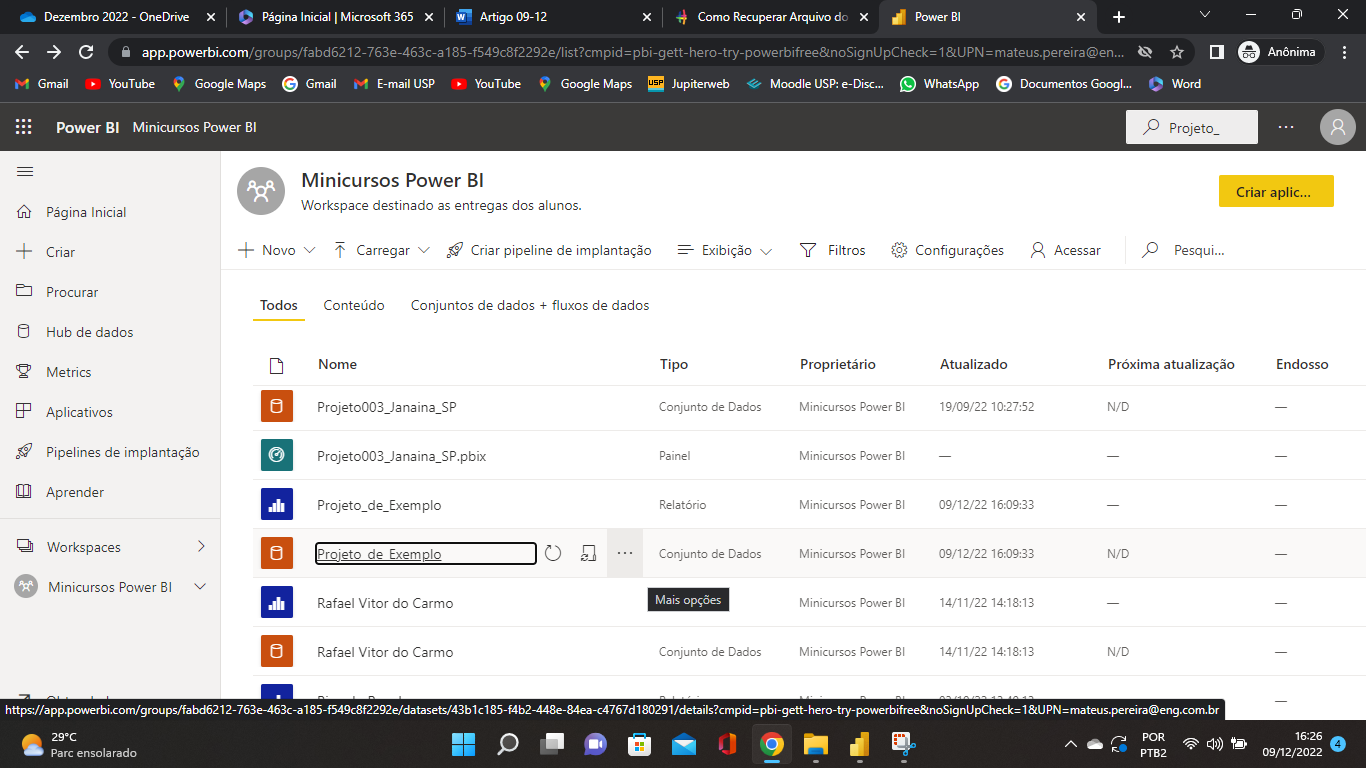Screen dimensions: 1366x768
Task: Sort by the Nome column header
Action: click(x=337, y=364)
